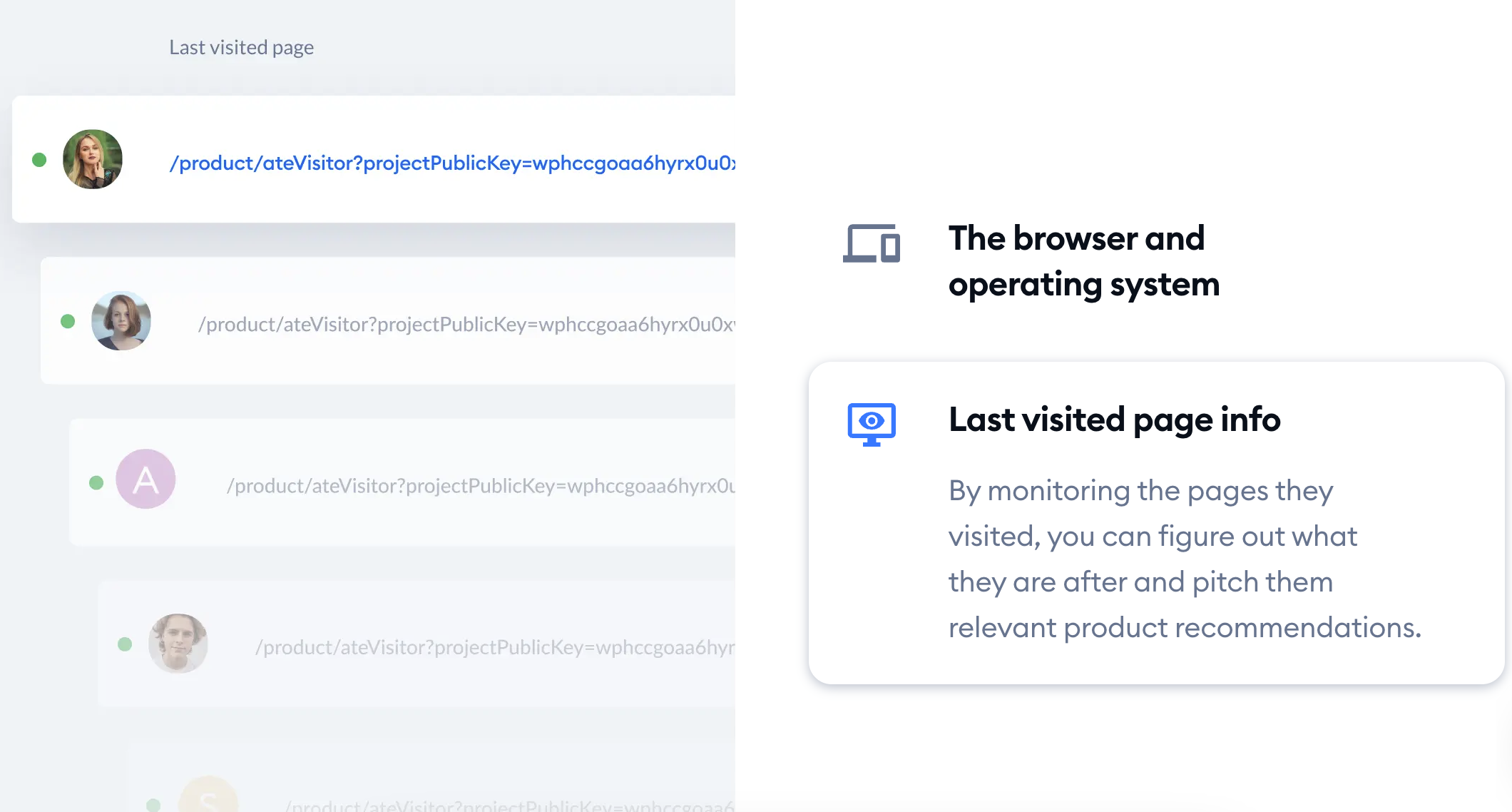Screen dimensions: 1512x812
Task: Click green online dot of first visitor
Action: (x=39, y=160)
